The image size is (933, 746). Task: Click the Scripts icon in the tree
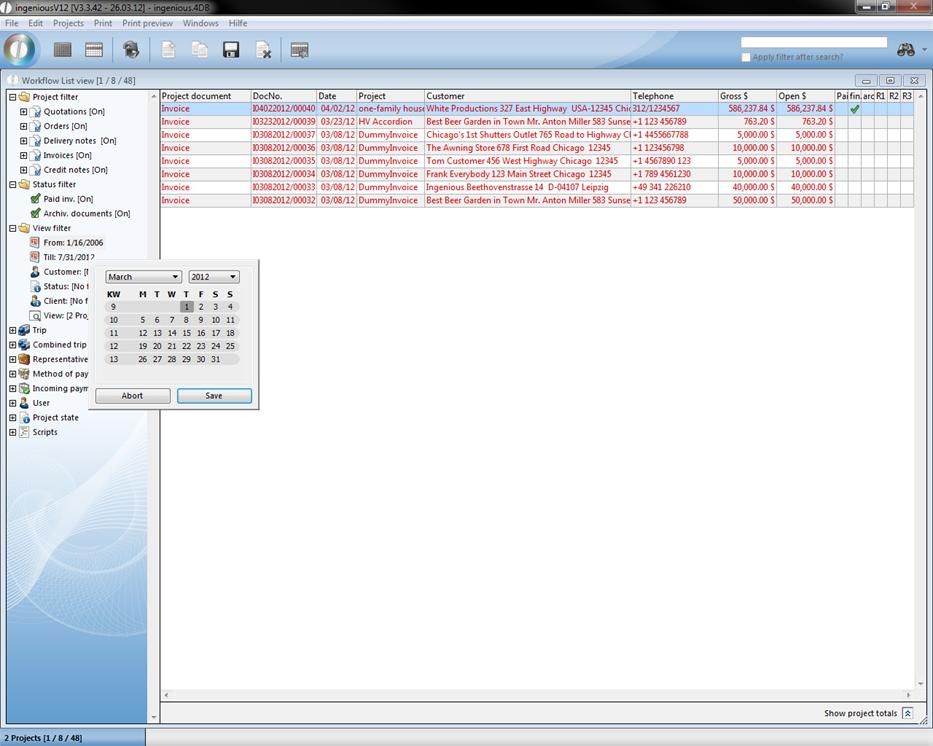[24, 432]
